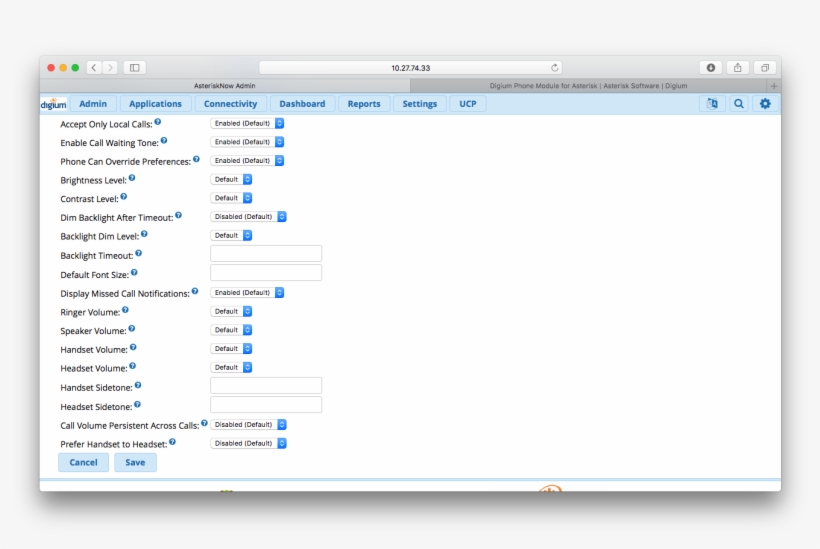Click the Cancel button
The image size is (820, 549).
(84, 462)
